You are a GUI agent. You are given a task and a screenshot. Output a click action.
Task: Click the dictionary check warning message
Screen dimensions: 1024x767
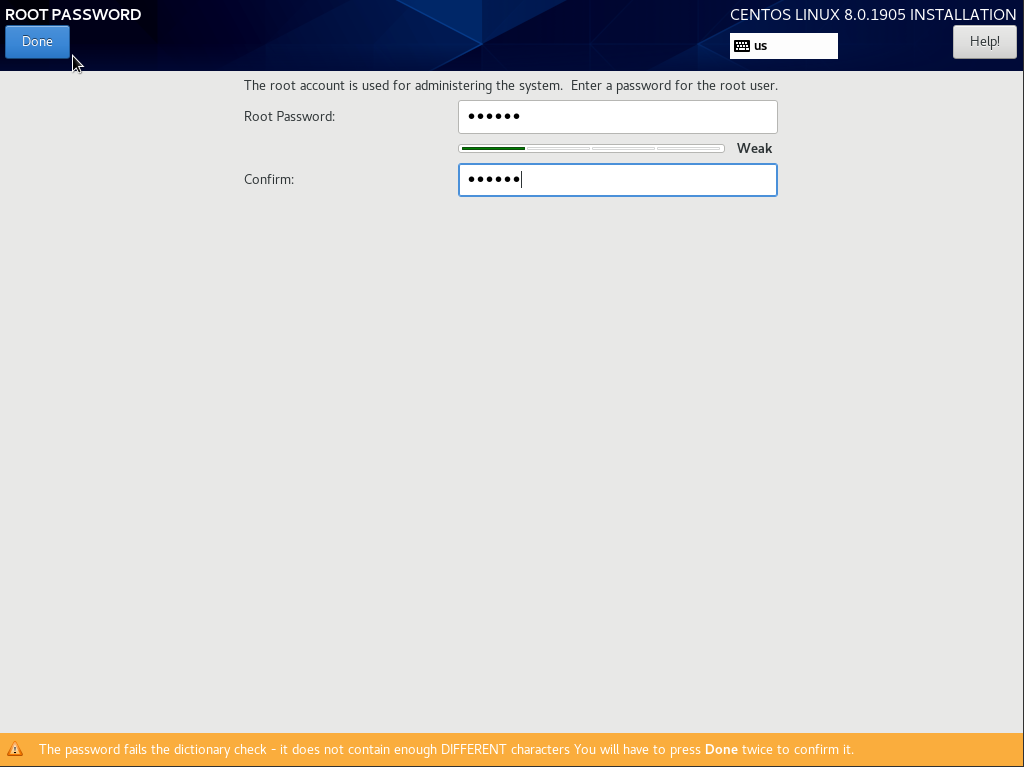[446, 749]
